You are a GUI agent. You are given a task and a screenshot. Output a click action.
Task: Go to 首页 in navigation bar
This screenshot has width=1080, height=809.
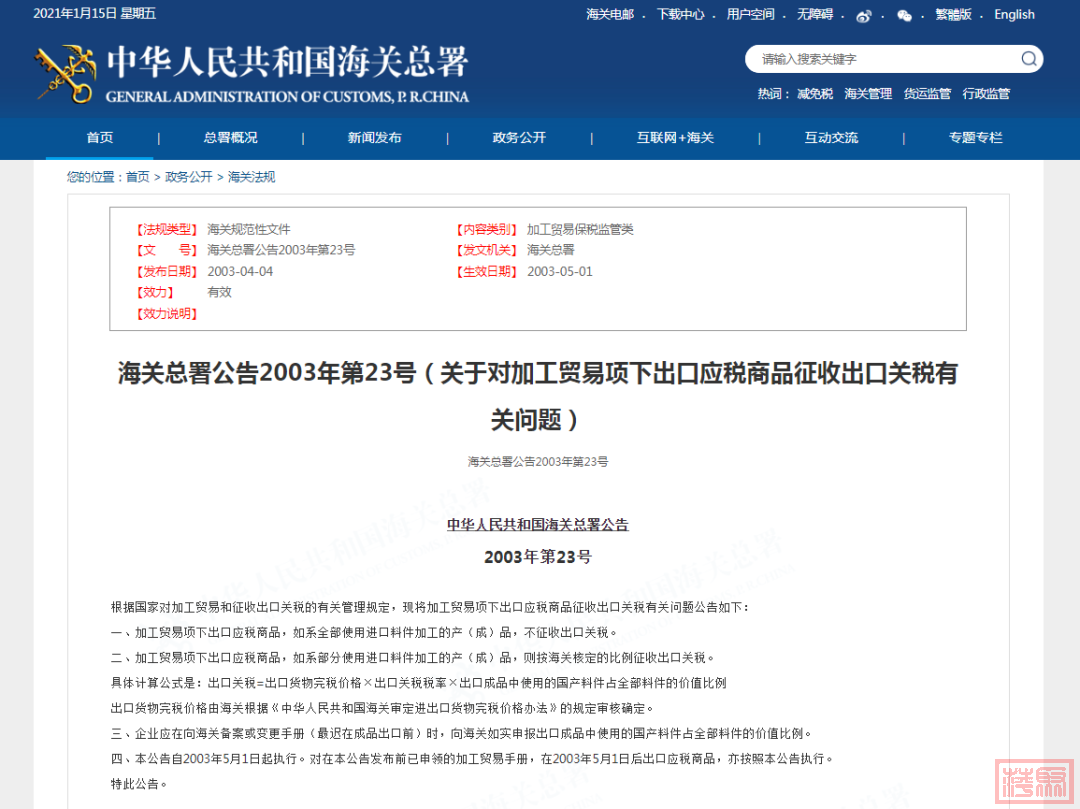pyautogui.click(x=100, y=138)
